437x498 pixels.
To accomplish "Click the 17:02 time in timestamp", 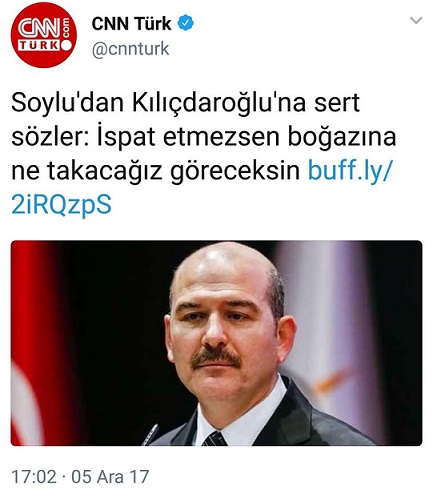I will point(34,477).
